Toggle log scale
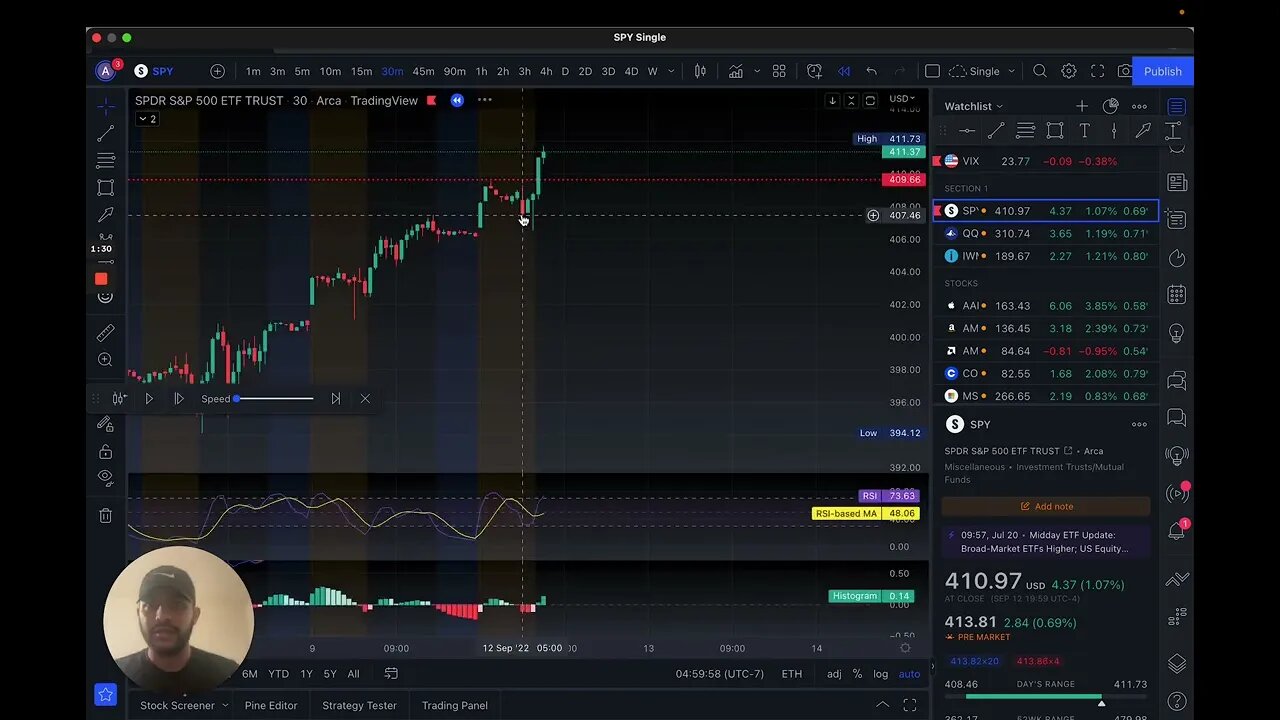The height and width of the screenshot is (720, 1280). click(x=880, y=674)
